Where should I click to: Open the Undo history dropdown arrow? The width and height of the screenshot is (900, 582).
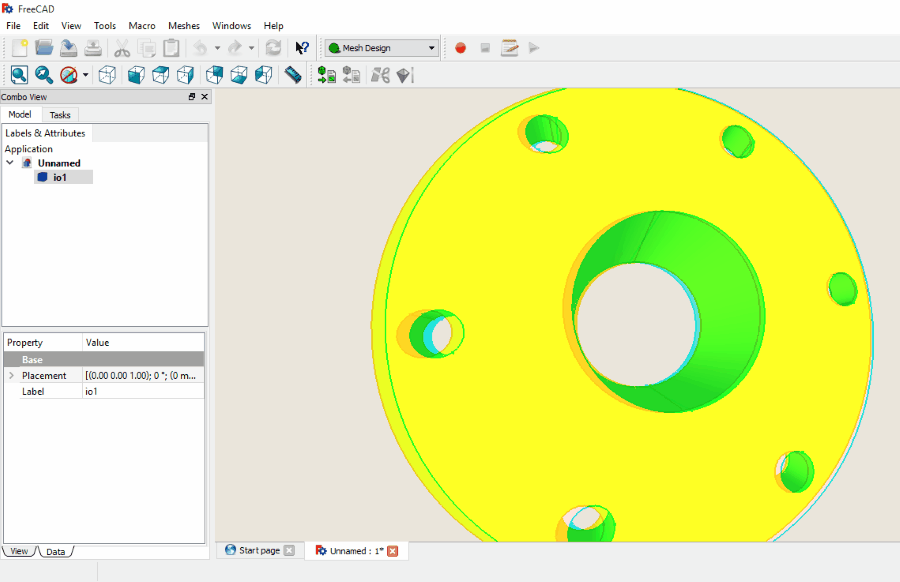(x=218, y=48)
